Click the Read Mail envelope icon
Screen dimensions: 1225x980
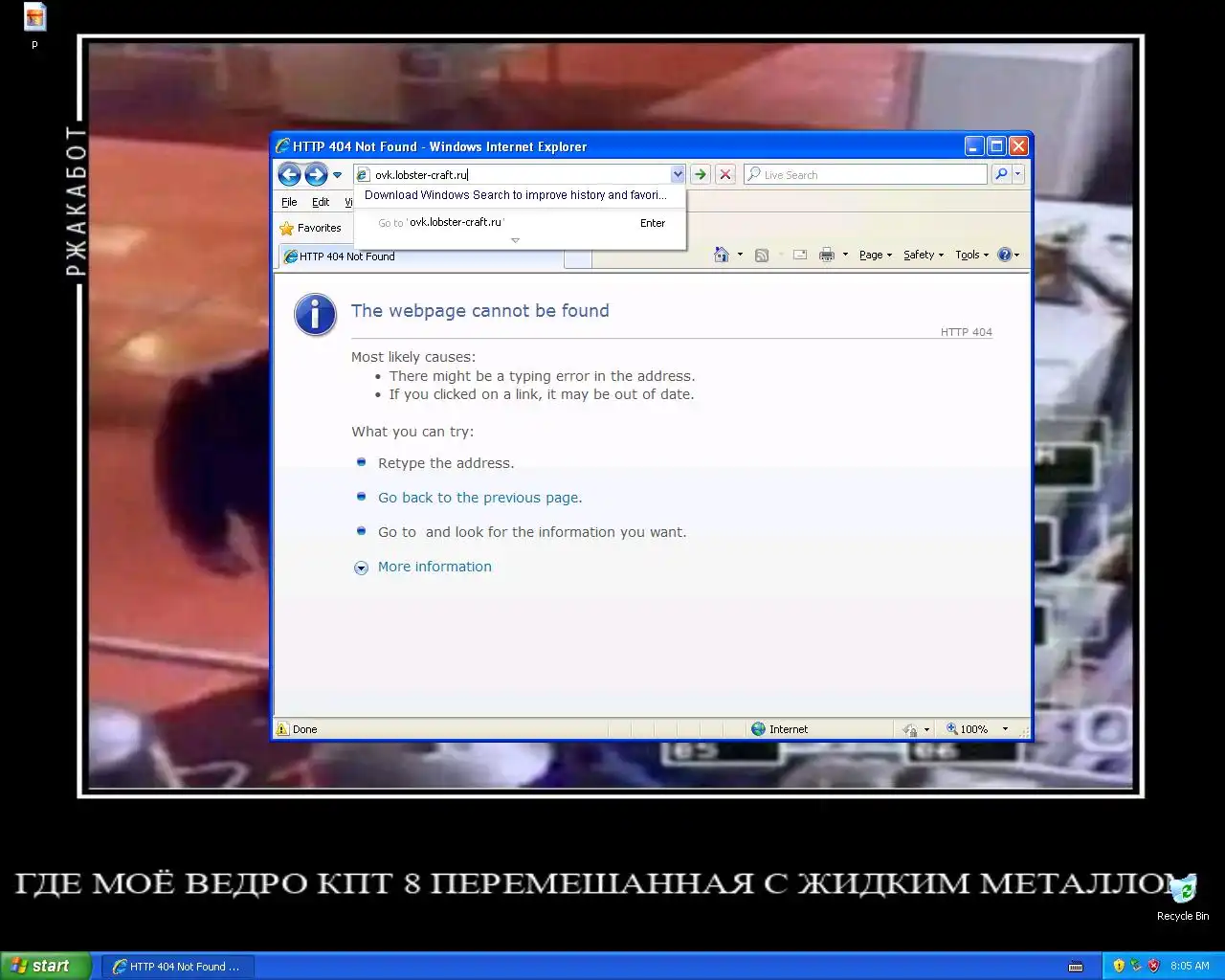[800, 255]
